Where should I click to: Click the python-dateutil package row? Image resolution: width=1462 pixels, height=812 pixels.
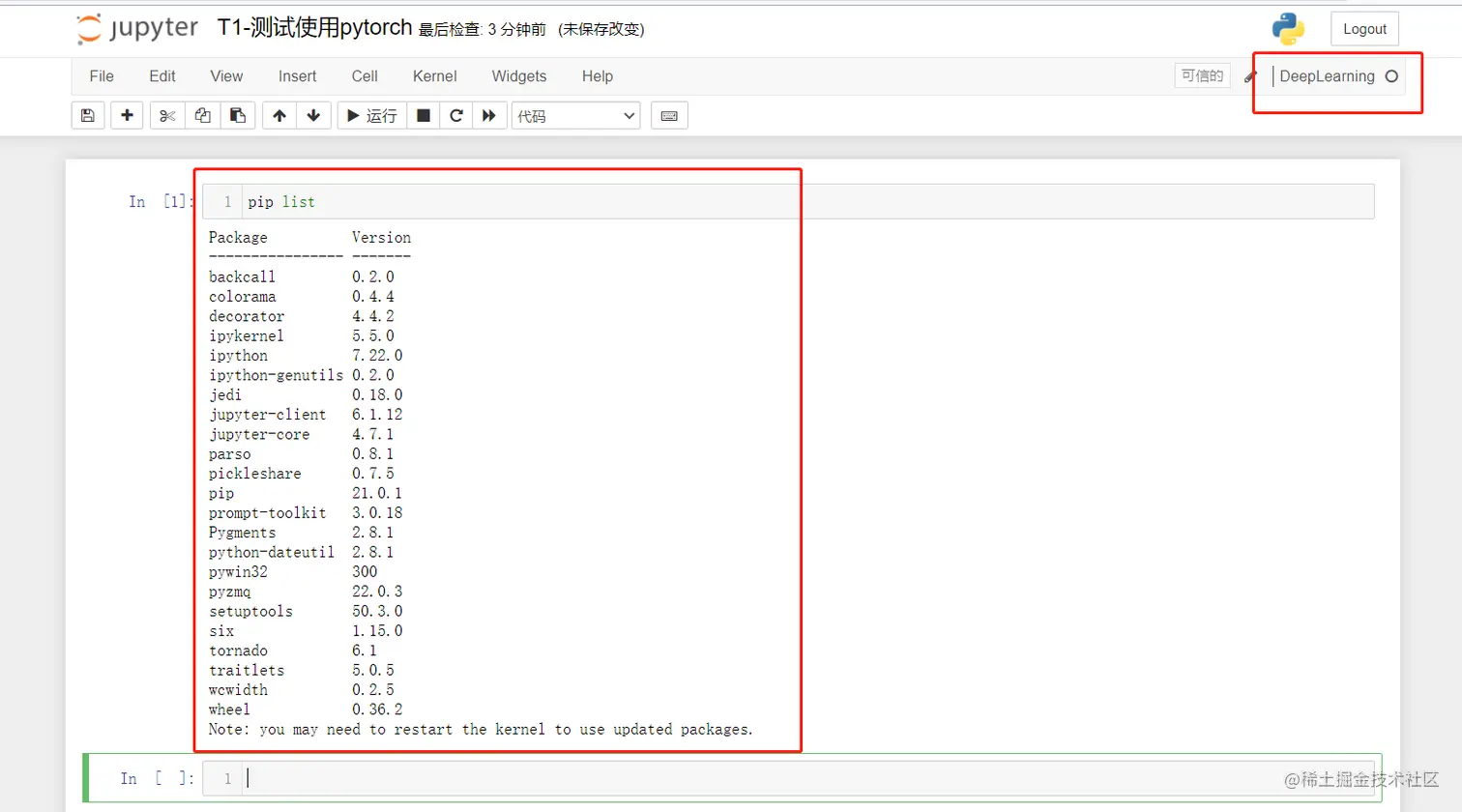coord(302,553)
